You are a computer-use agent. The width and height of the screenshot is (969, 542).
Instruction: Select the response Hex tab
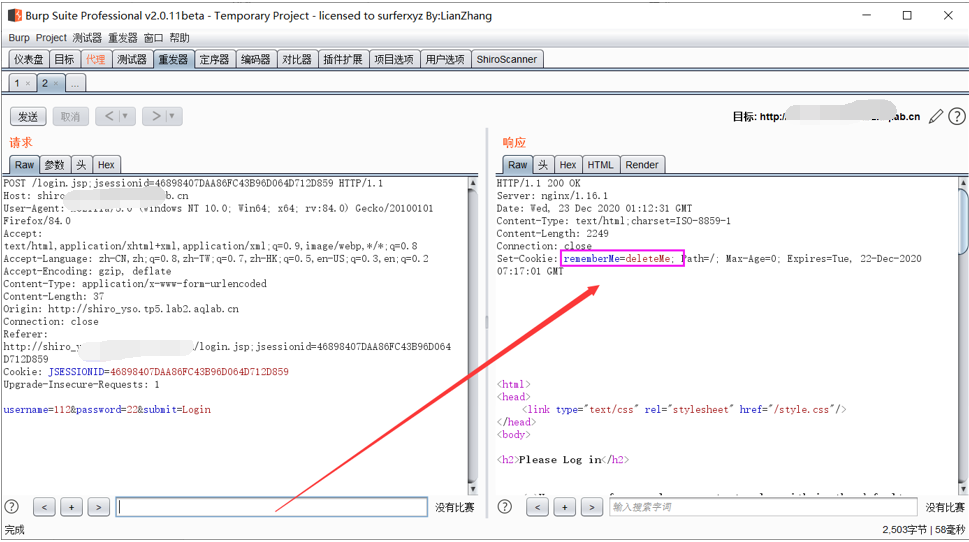click(568, 165)
